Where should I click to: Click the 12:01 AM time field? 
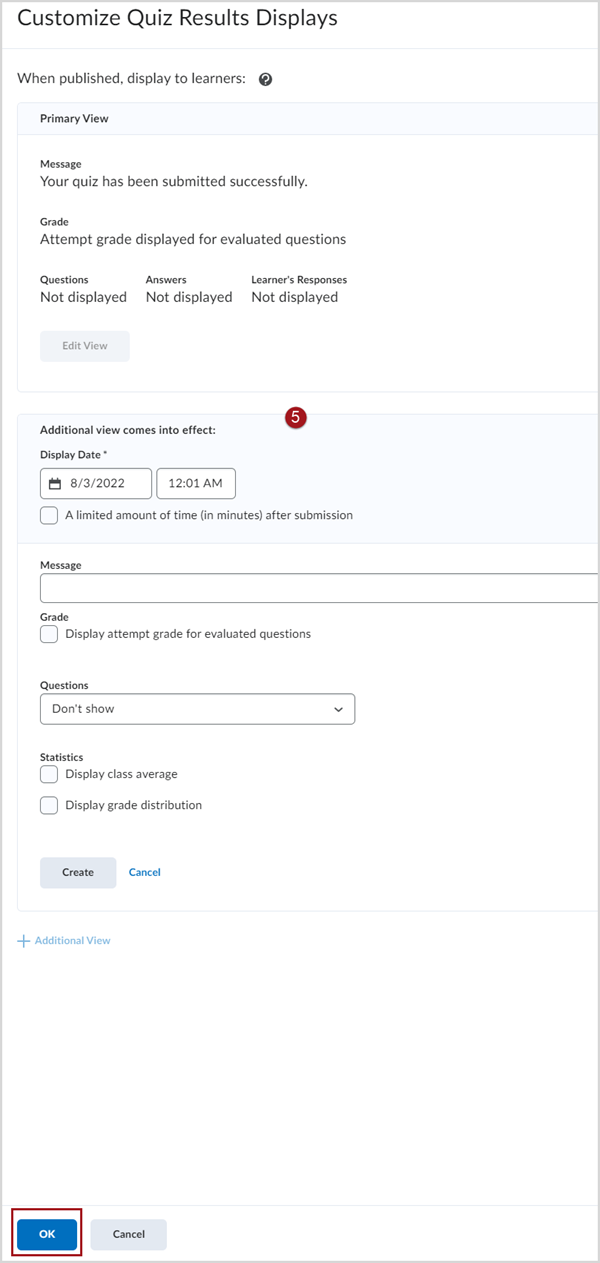pyautogui.click(x=196, y=483)
